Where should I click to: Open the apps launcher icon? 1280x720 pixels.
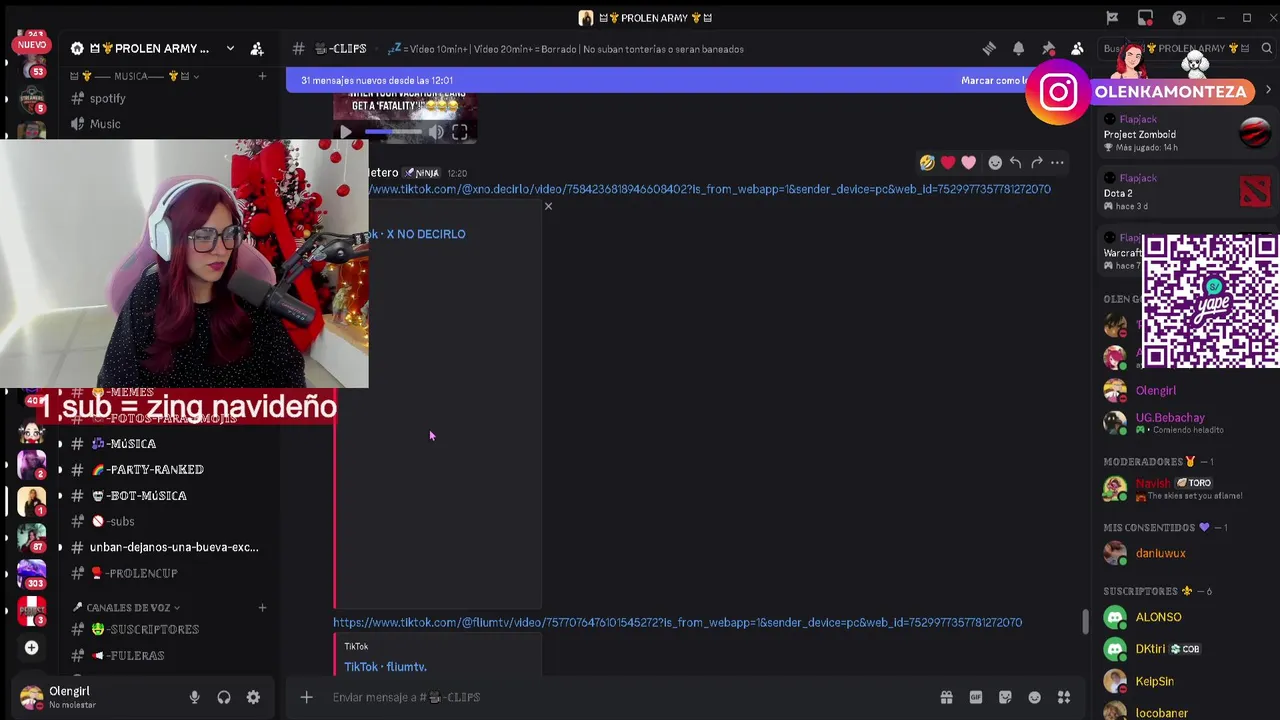1064,697
